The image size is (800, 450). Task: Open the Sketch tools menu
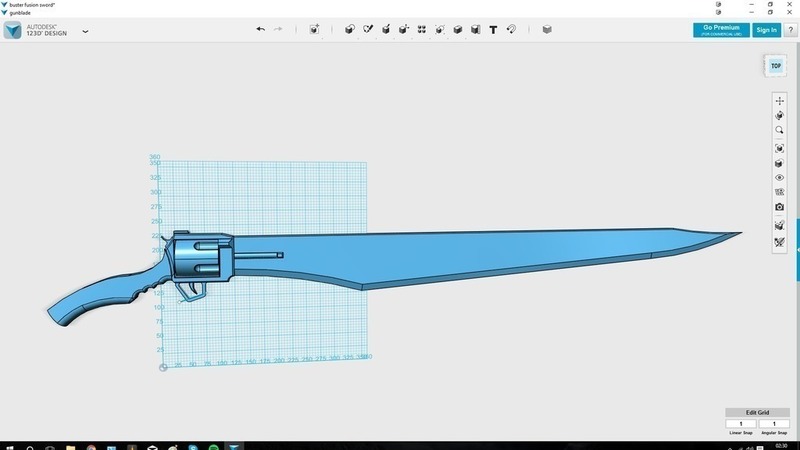coord(368,29)
